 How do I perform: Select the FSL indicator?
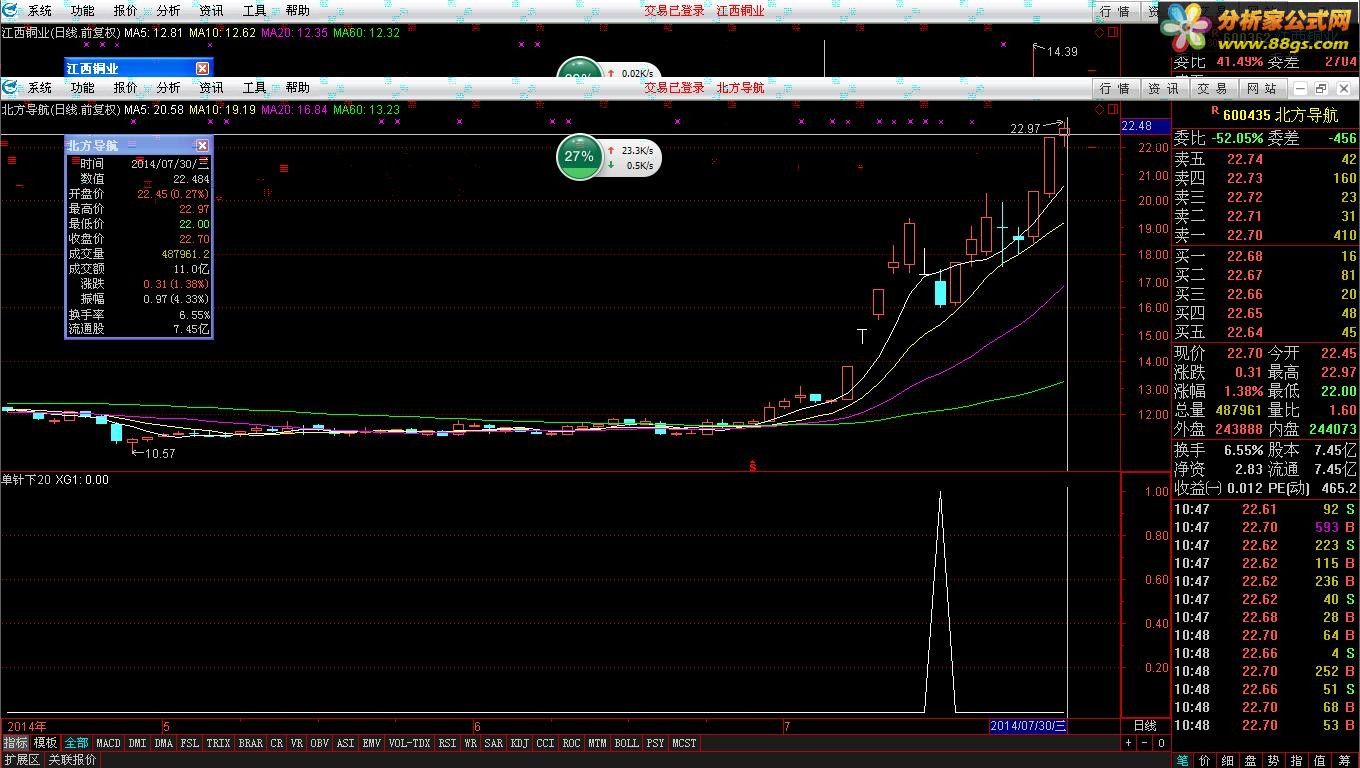point(189,743)
